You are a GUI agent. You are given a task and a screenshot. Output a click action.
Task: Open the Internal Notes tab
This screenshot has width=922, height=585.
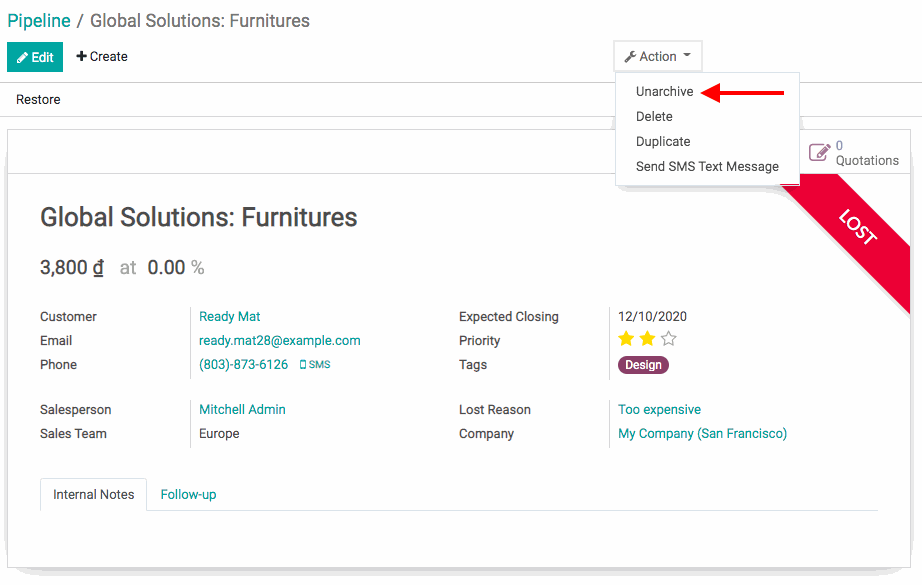pos(94,495)
